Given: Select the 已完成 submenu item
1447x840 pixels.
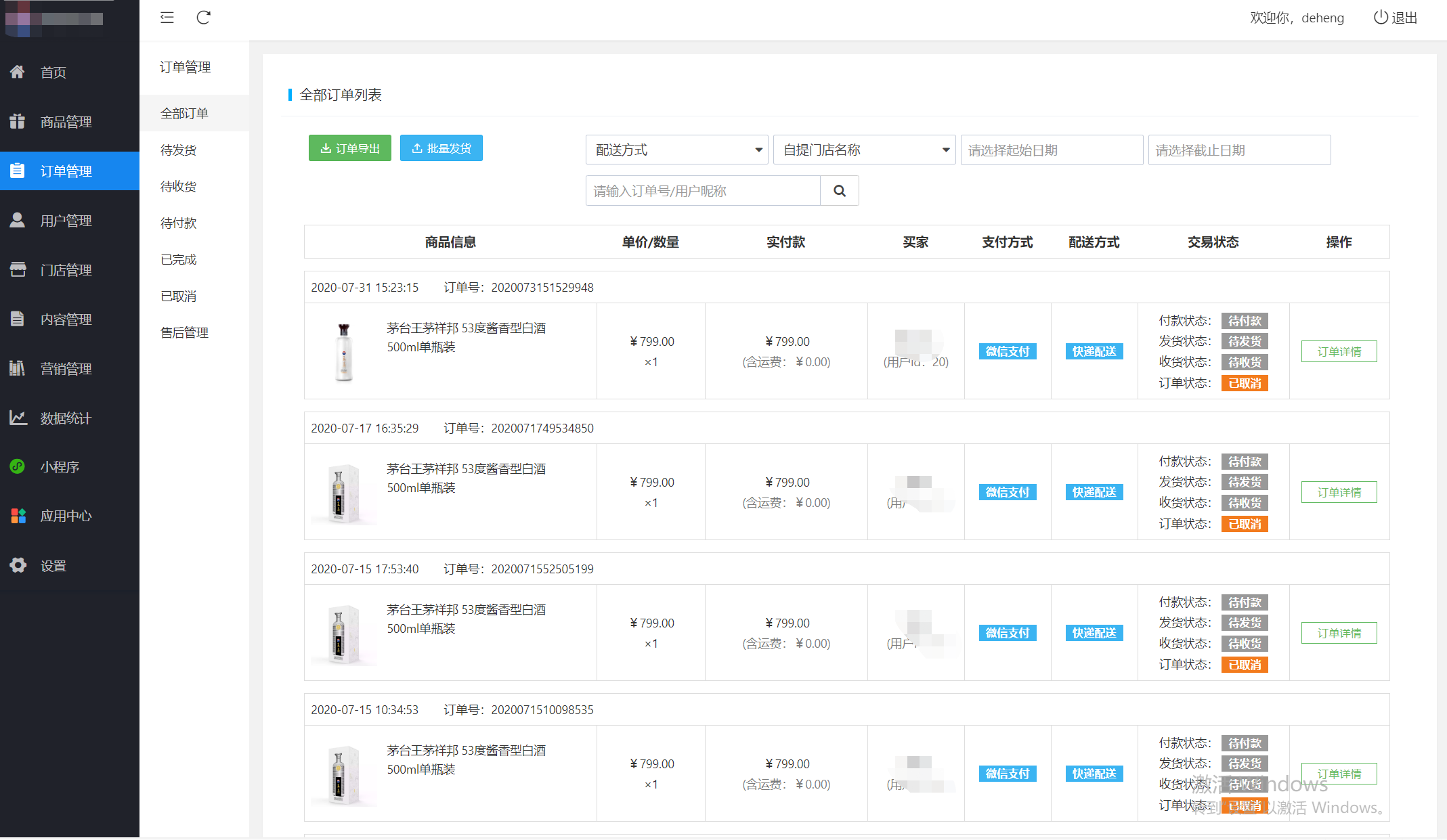Looking at the screenshot, I should click(194, 259).
